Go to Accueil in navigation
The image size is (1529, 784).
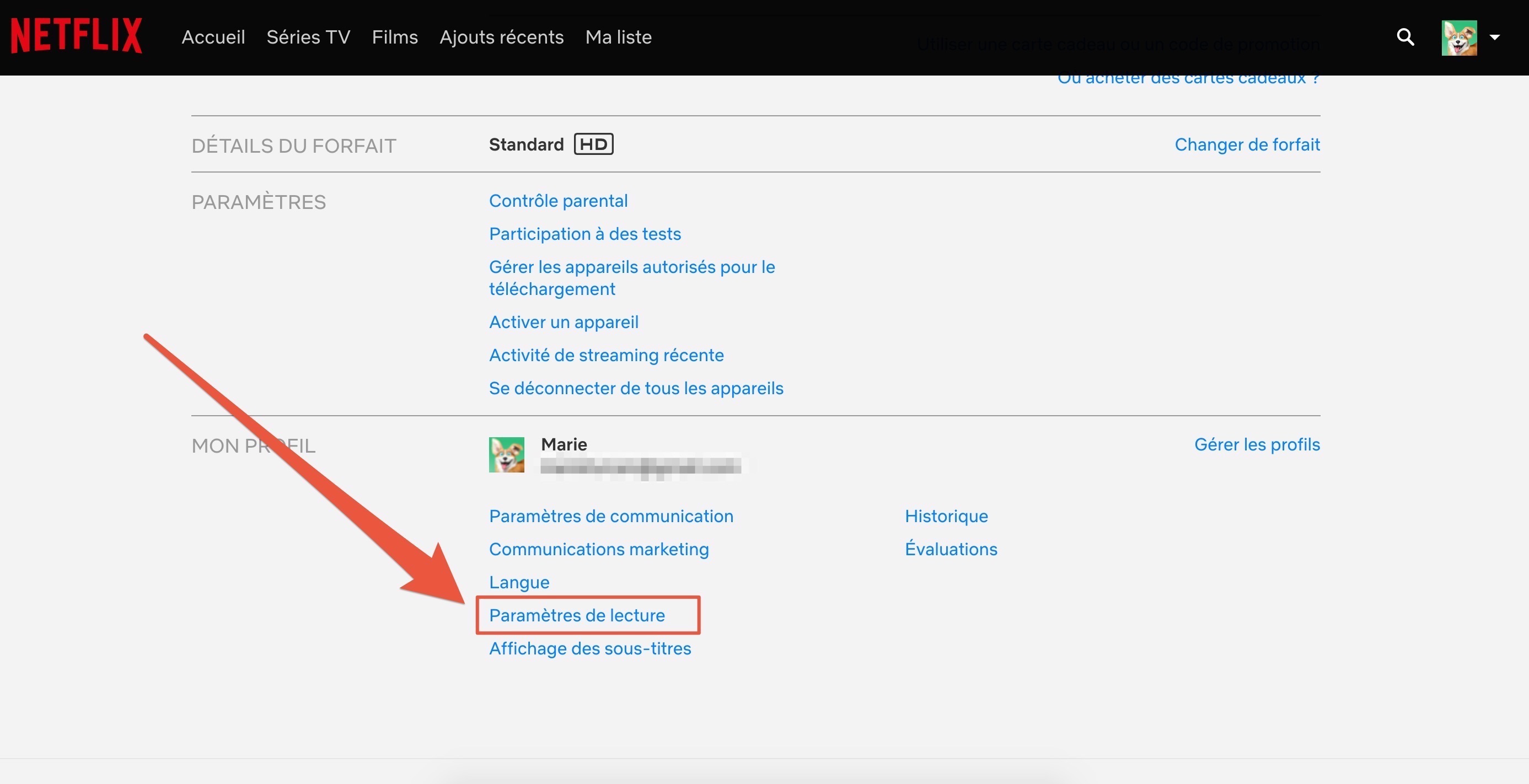(x=213, y=37)
